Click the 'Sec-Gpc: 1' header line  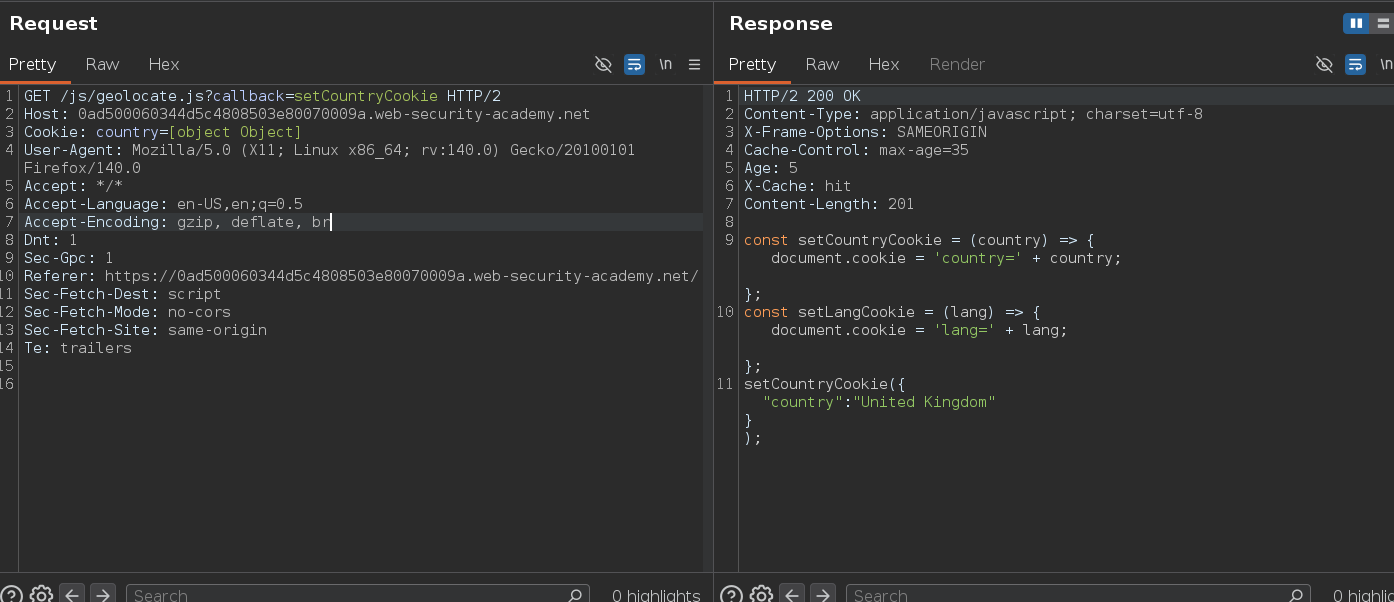pyautogui.click(x=68, y=258)
